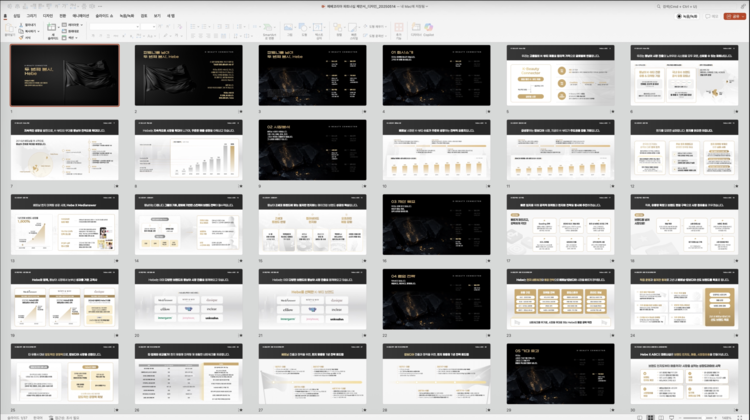Start slide show from status bar icon
Screen dimensions: 750x420
click(x=672, y=417)
